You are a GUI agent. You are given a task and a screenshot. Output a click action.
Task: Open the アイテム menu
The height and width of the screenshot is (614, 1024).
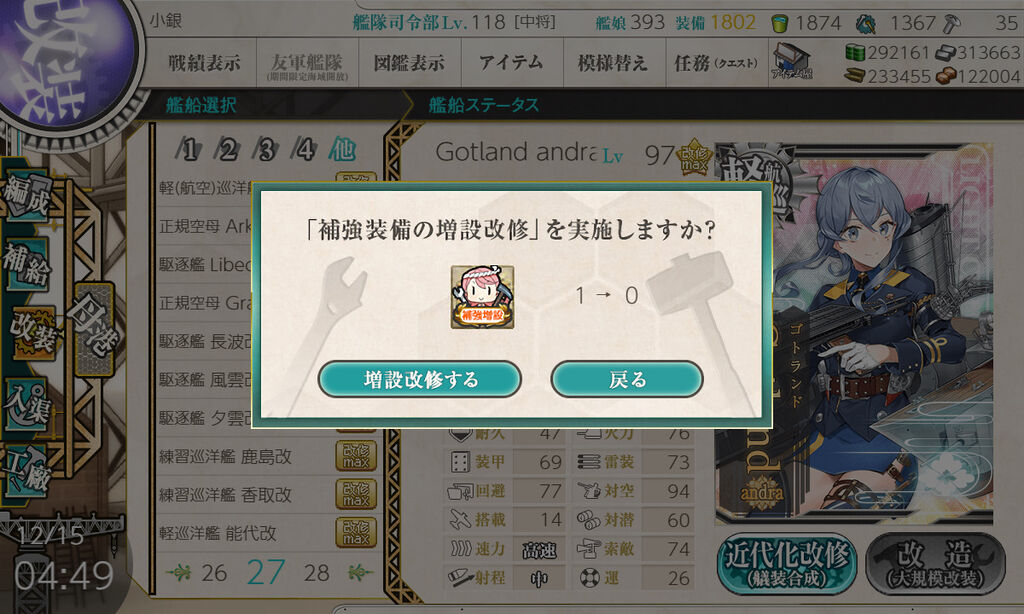click(511, 63)
